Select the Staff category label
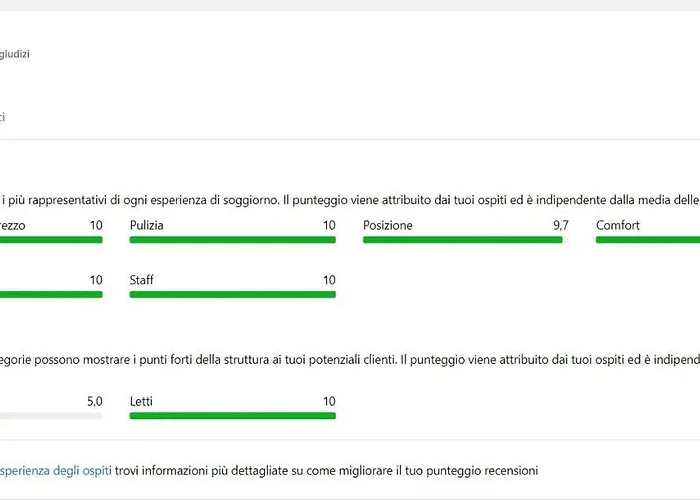The width and height of the screenshot is (700, 500). 142,281
